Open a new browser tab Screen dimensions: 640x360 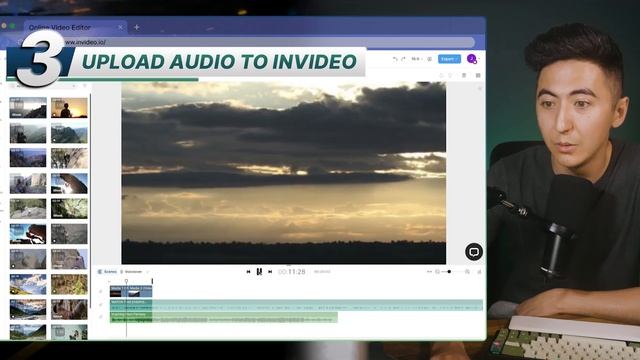137,27
